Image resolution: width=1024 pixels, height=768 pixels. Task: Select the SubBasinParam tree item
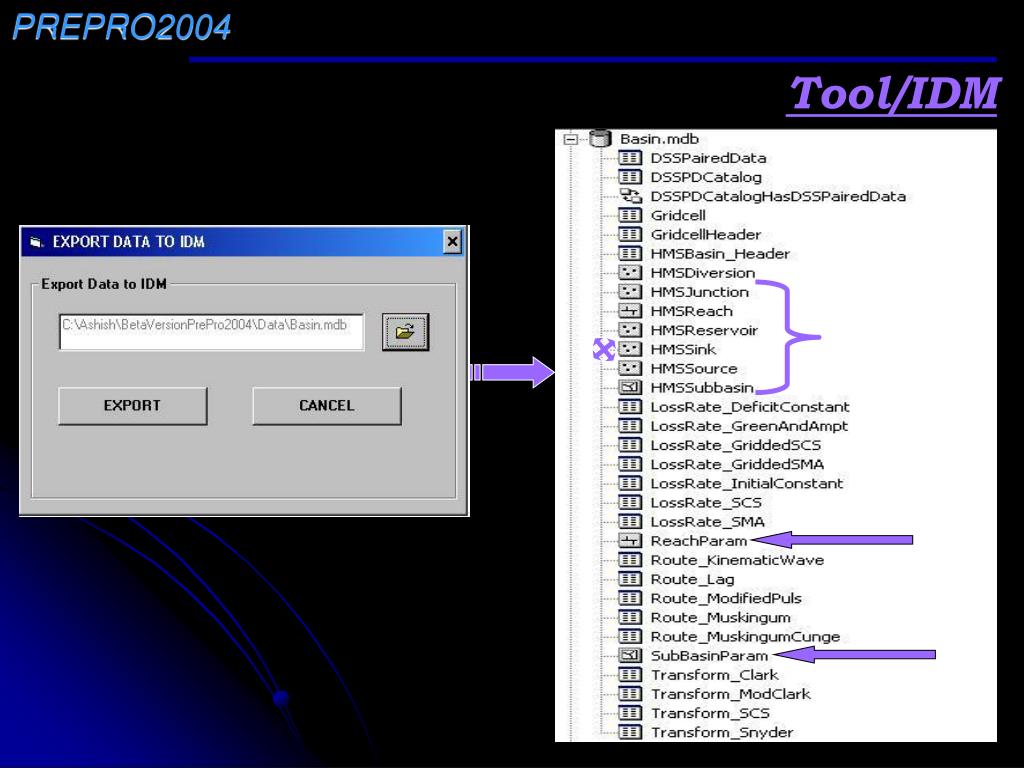point(709,656)
